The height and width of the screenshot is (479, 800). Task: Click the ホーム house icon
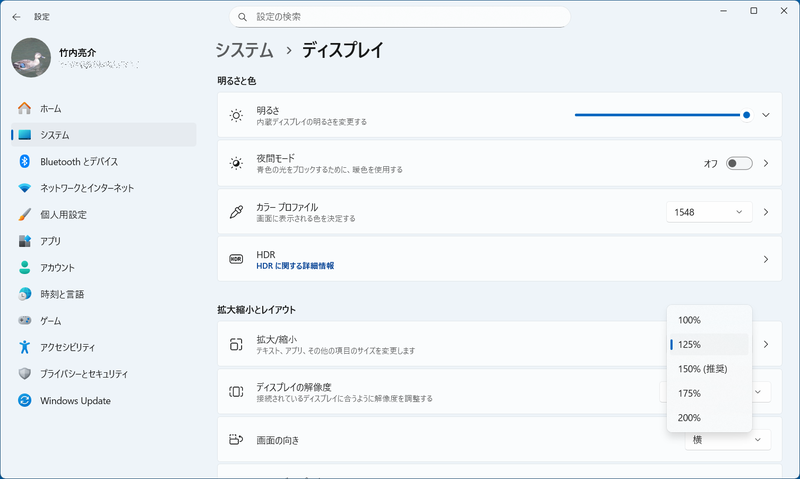coord(24,108)
